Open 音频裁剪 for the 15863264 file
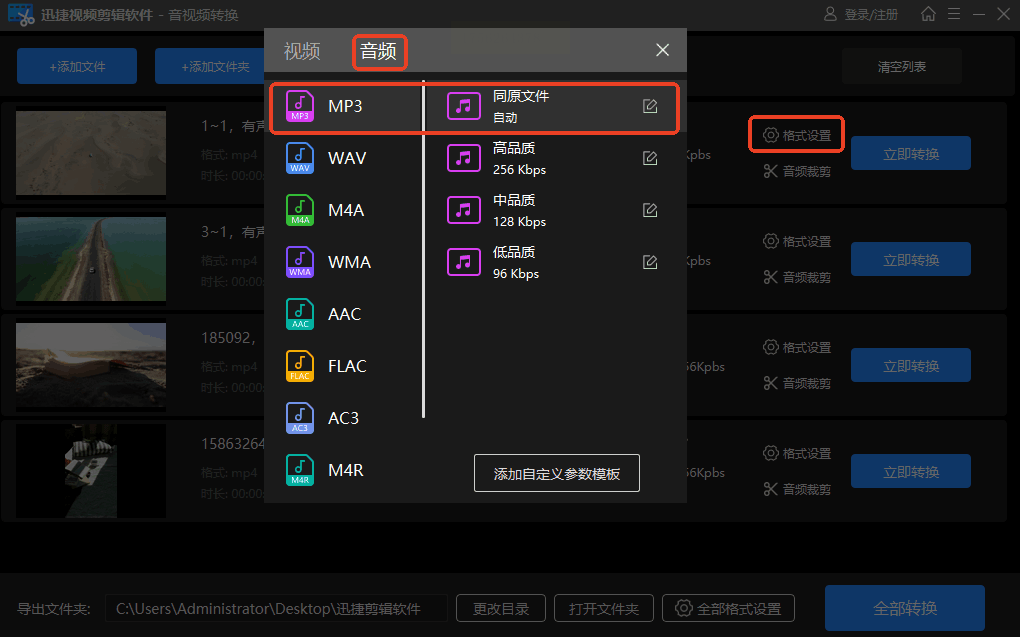The height and width of the screenshot is (637, 1020). (x=797, y=490)
